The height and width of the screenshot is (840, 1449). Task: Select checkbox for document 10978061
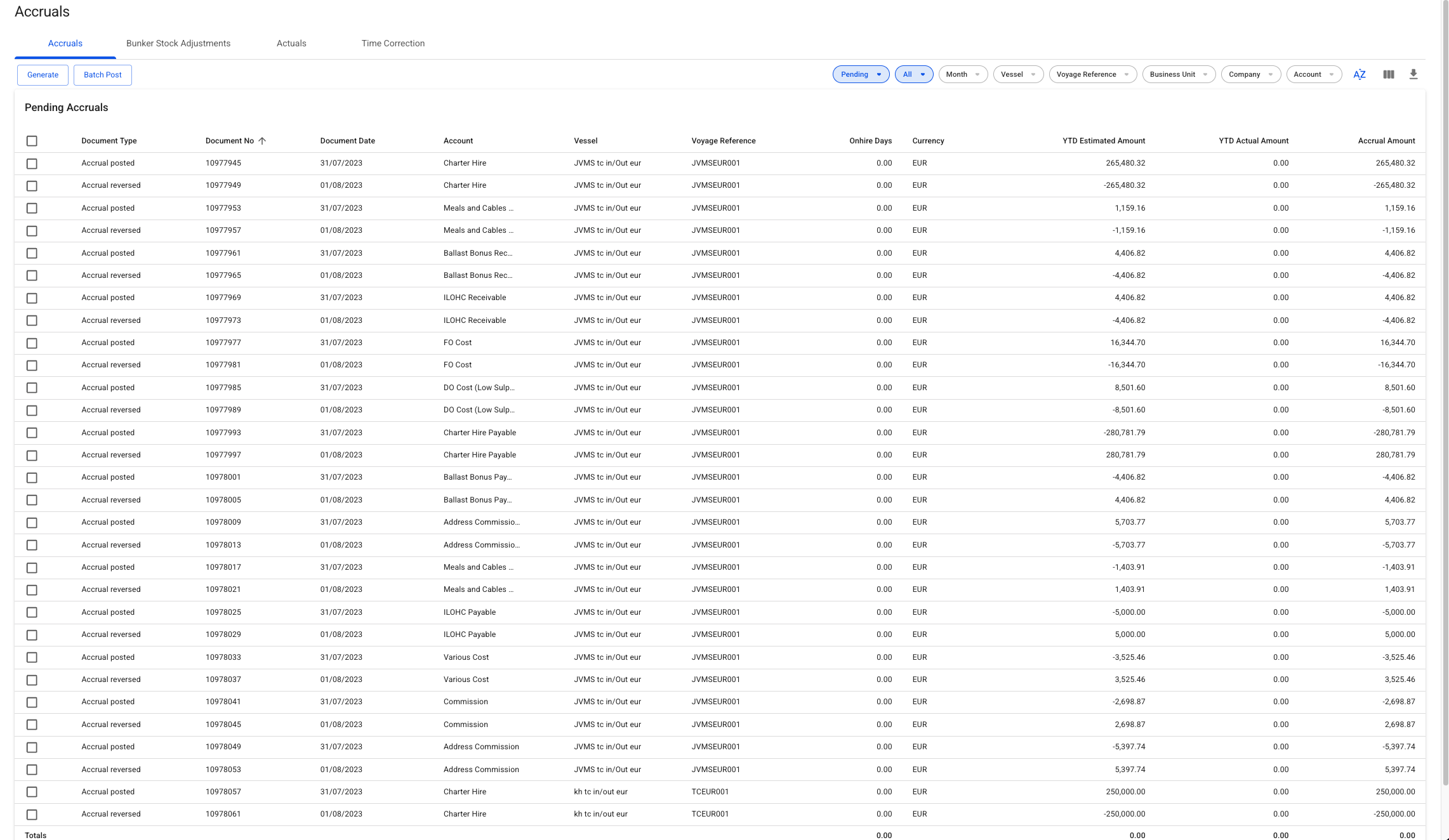pyautogui.click(x=32, y=815)
